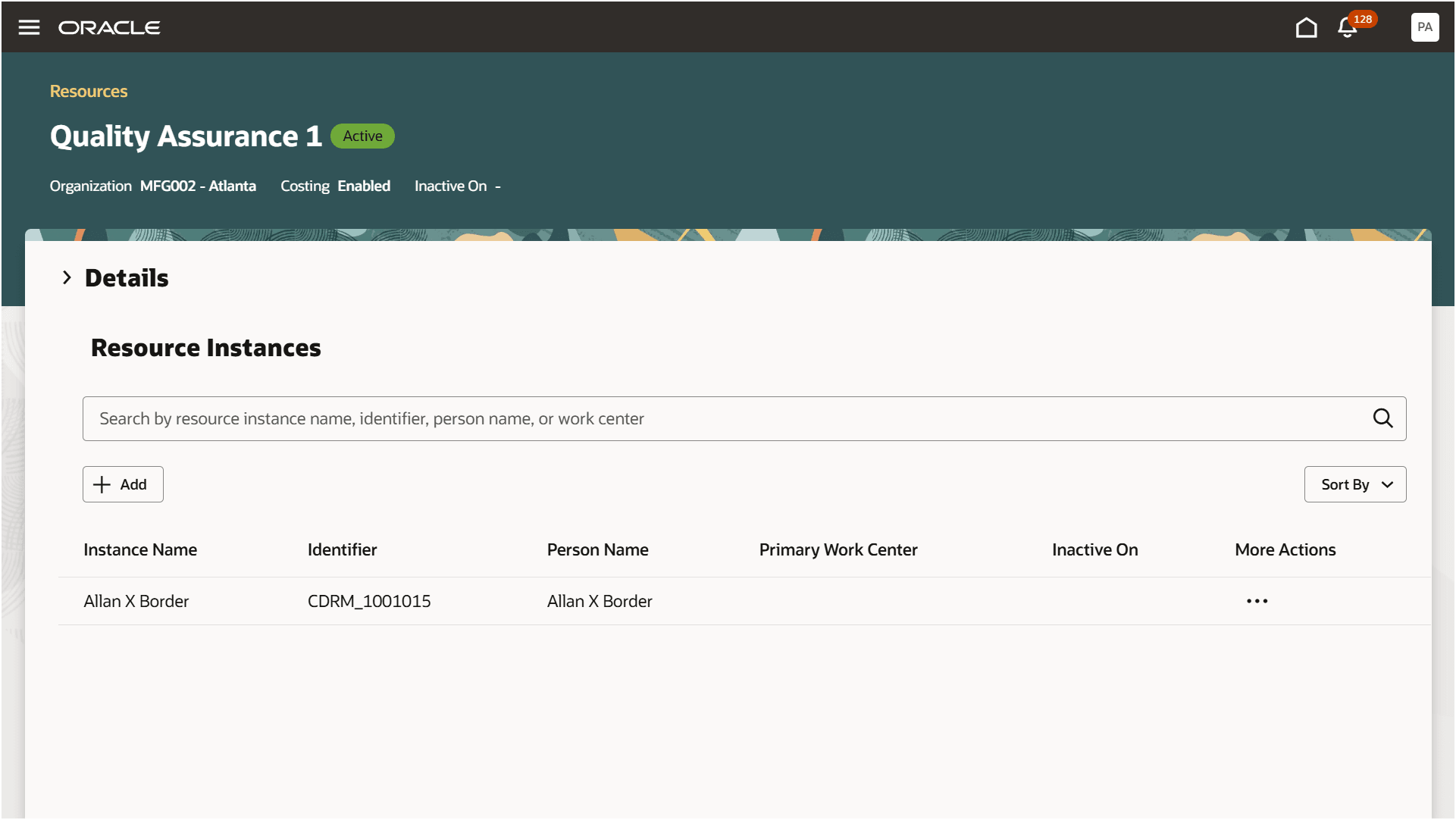Click the Inactive On column header

tap(1094, 549)
